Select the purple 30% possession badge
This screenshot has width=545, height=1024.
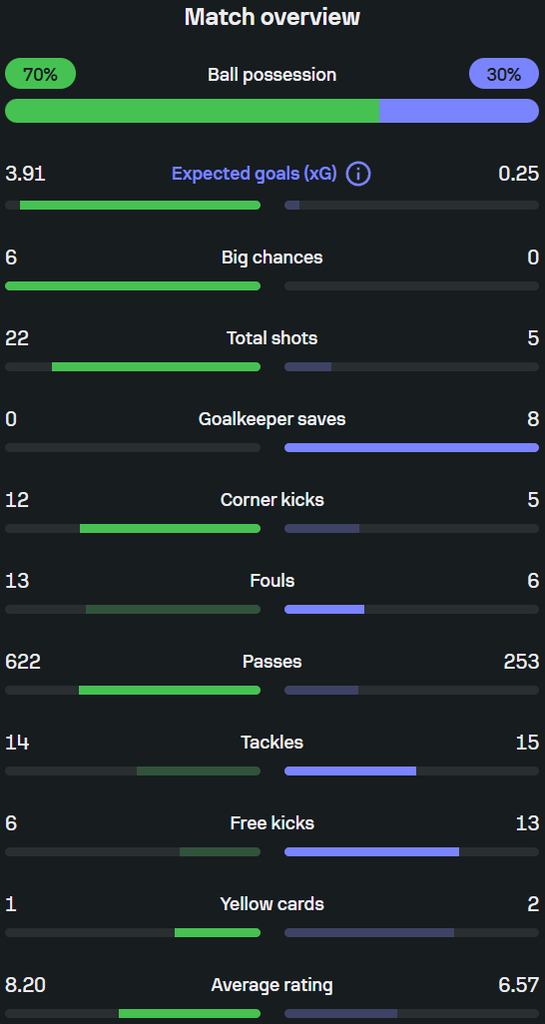click(x=504, y=74)
